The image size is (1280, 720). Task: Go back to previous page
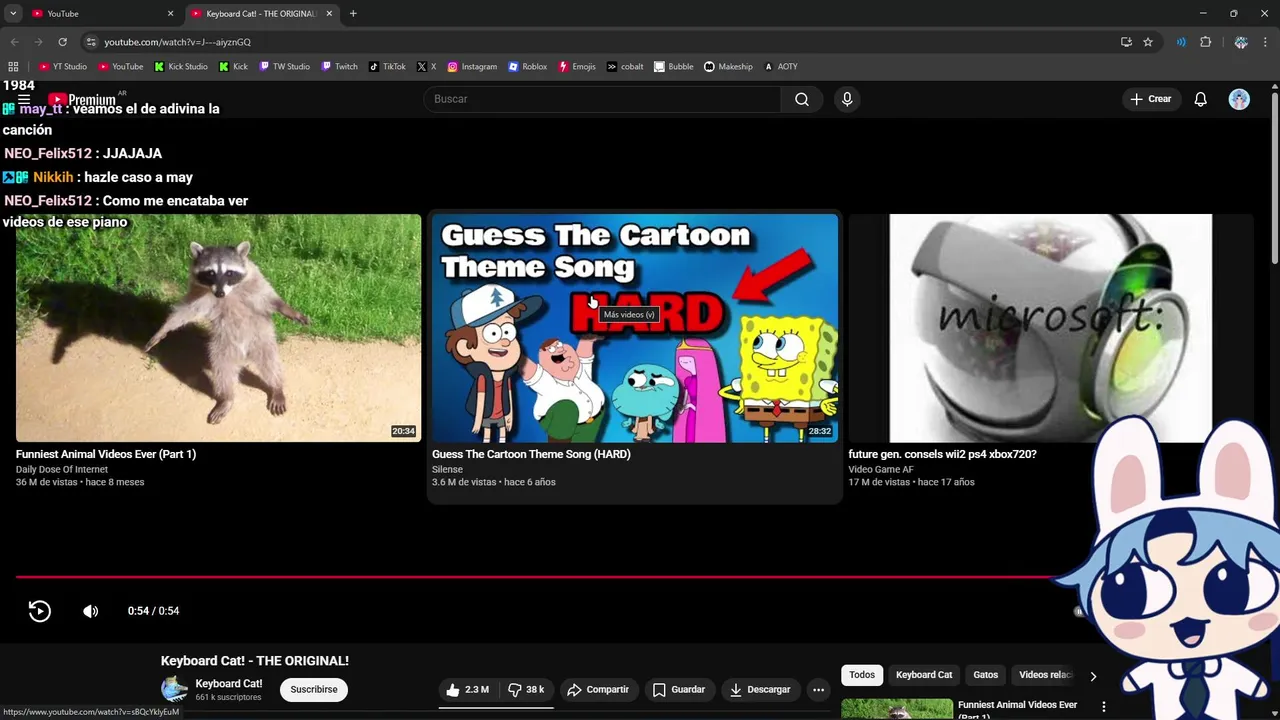point(14,42)
